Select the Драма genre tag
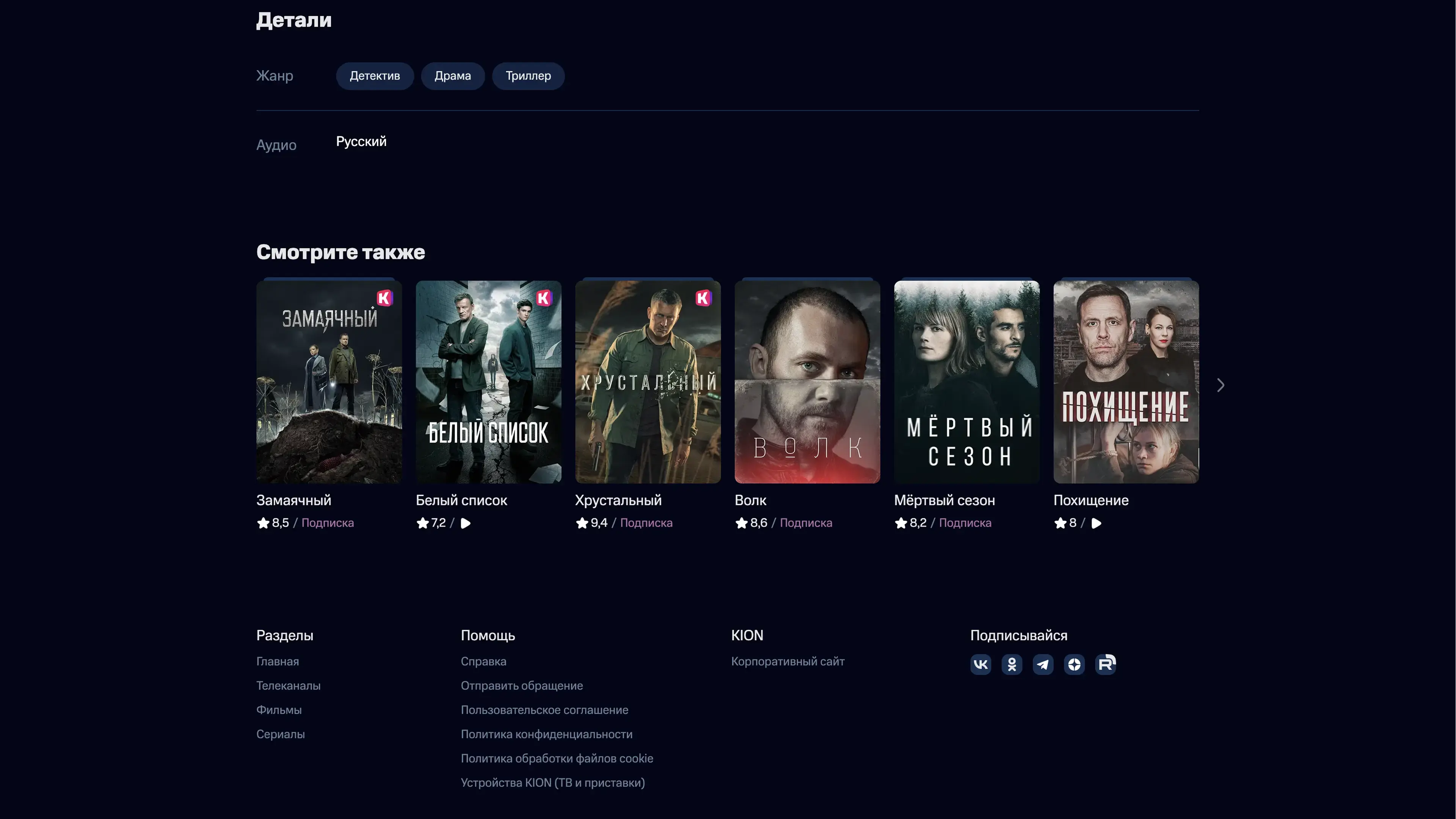 (x=452, y=76)
